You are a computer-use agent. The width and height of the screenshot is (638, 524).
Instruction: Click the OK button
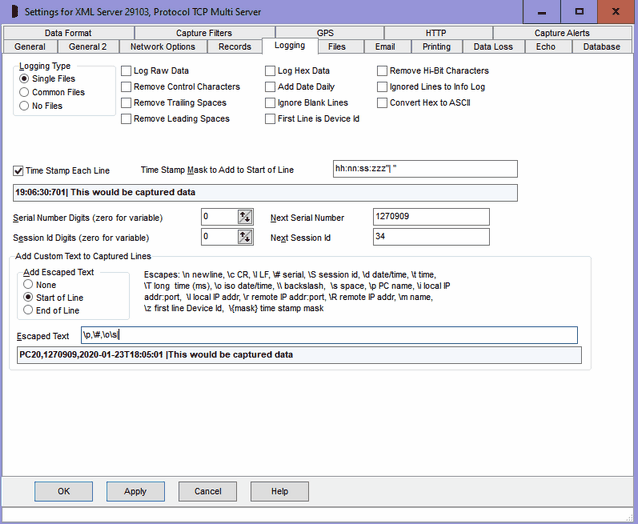63,491
